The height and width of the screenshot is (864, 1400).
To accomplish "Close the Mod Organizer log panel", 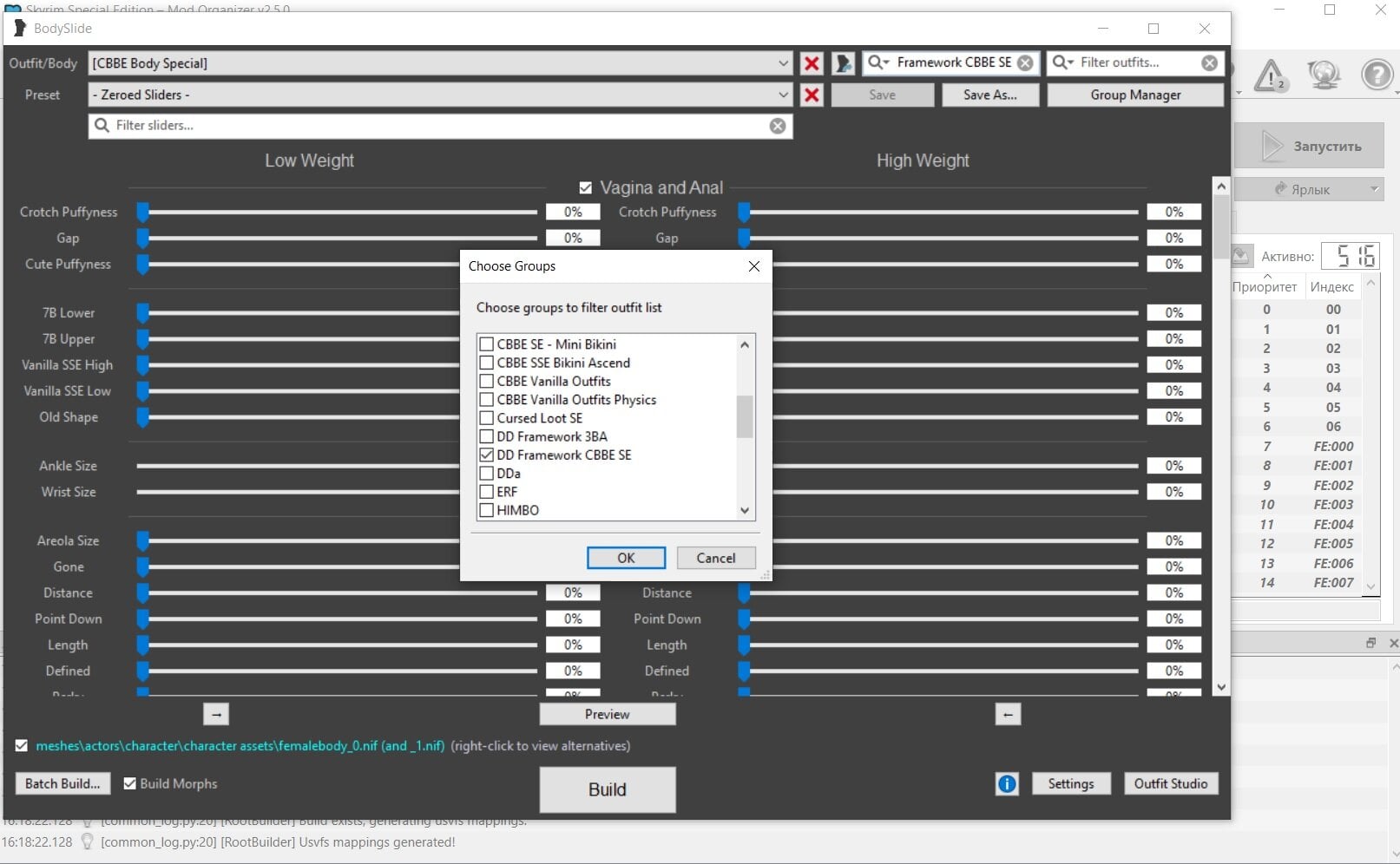I will coord(1393,643).
